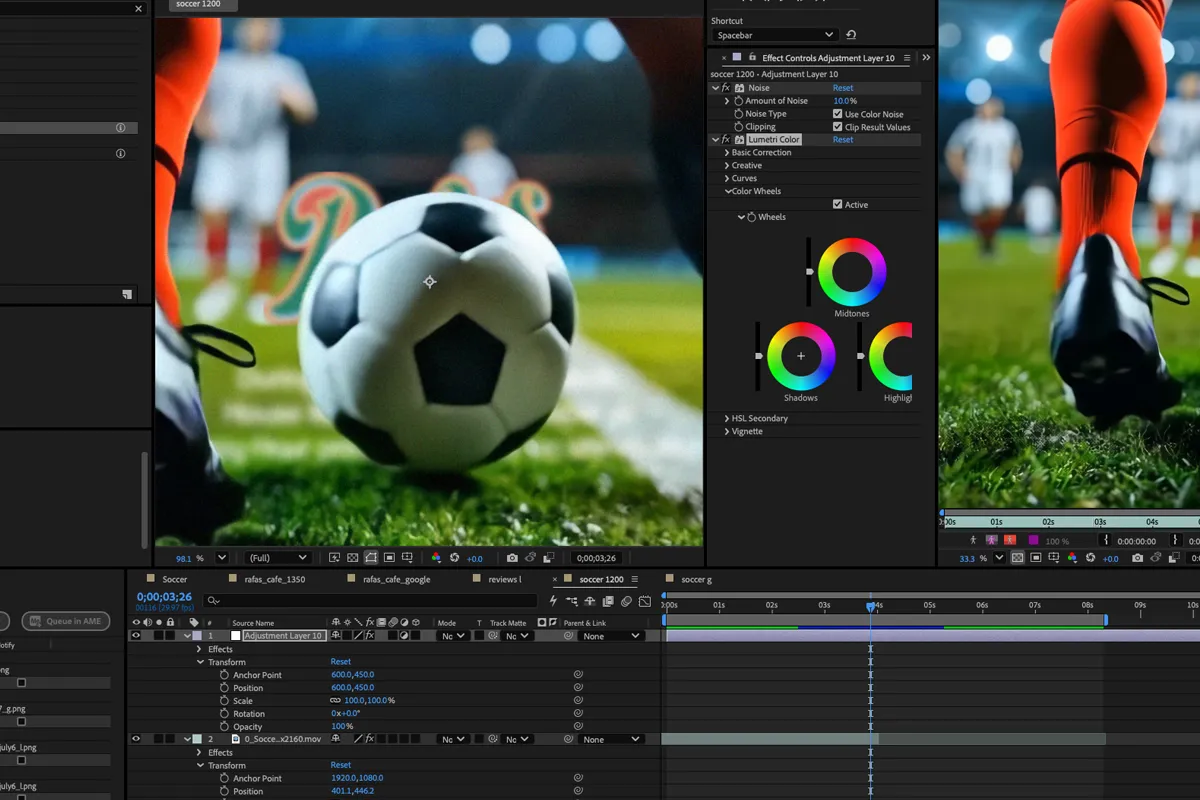
Task: Click the show snapshot icon next to camera
Action: click(x=530, y=558)
